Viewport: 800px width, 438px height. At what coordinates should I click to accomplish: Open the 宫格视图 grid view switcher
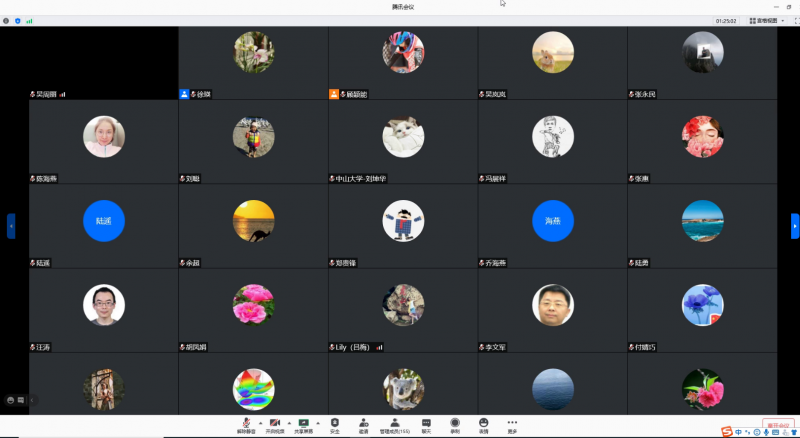point(767,20)
